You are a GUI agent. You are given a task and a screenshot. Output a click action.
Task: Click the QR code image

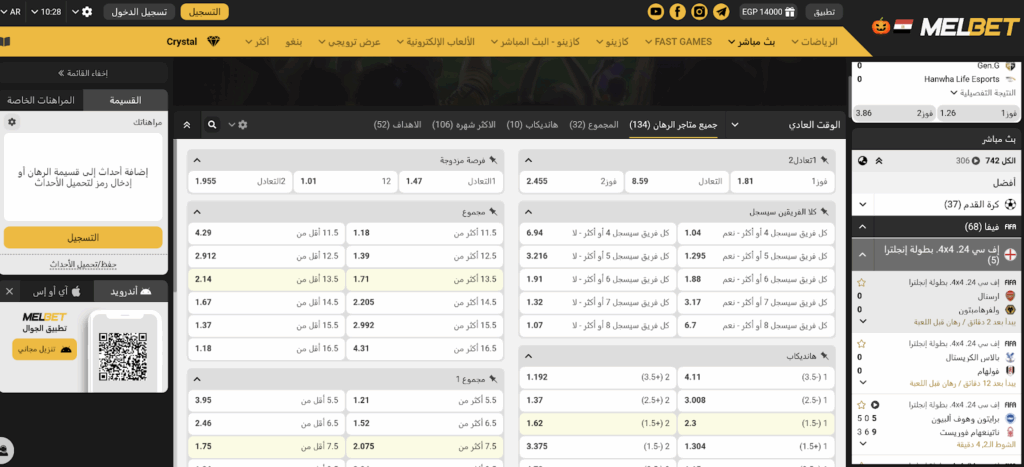(x=123, y=357)
